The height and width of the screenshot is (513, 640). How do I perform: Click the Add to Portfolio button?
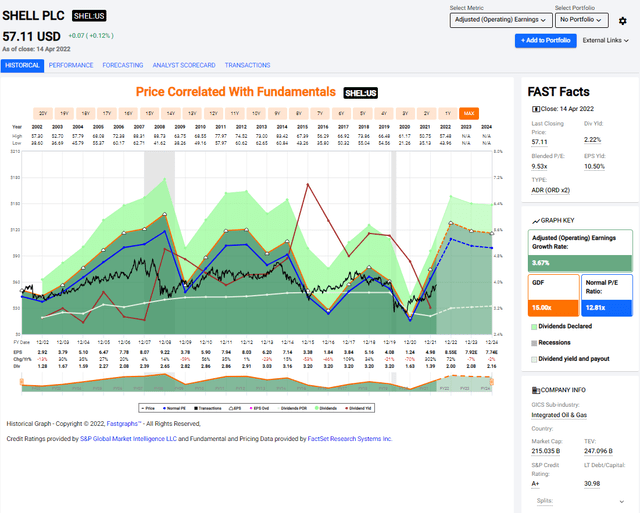pos(546,40)
